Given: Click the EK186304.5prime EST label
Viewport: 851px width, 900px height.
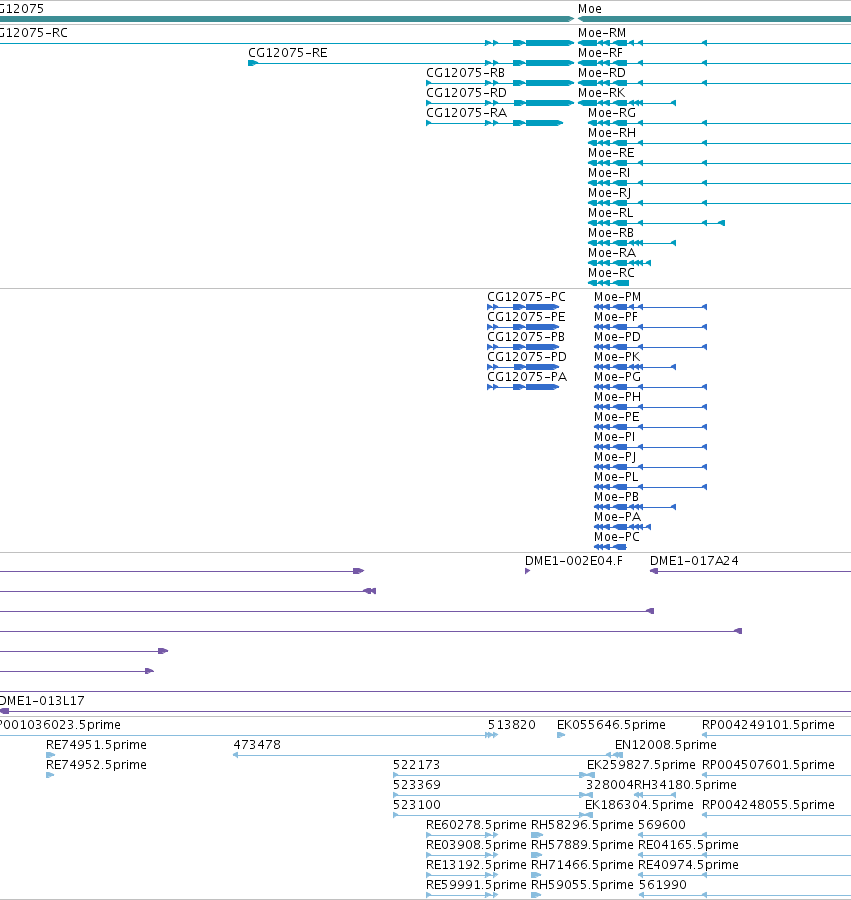Looking at the screenshot, I should pyautogui.click(x=639, y=805).
